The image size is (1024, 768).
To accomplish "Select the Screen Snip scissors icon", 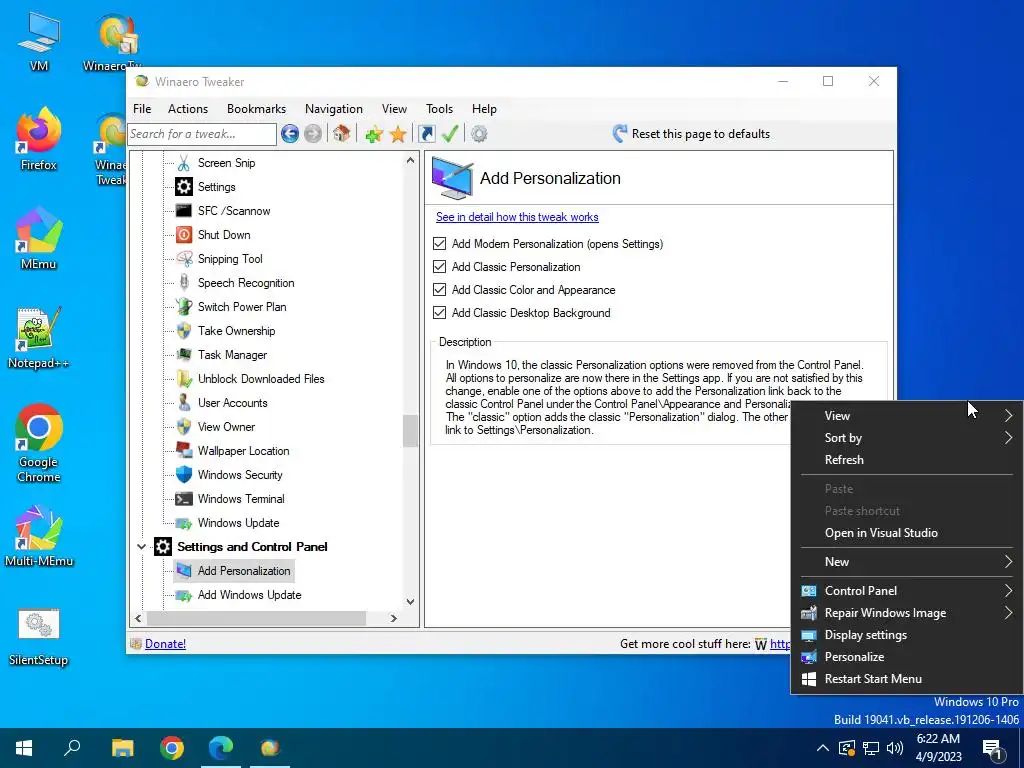I will [184, 163].
